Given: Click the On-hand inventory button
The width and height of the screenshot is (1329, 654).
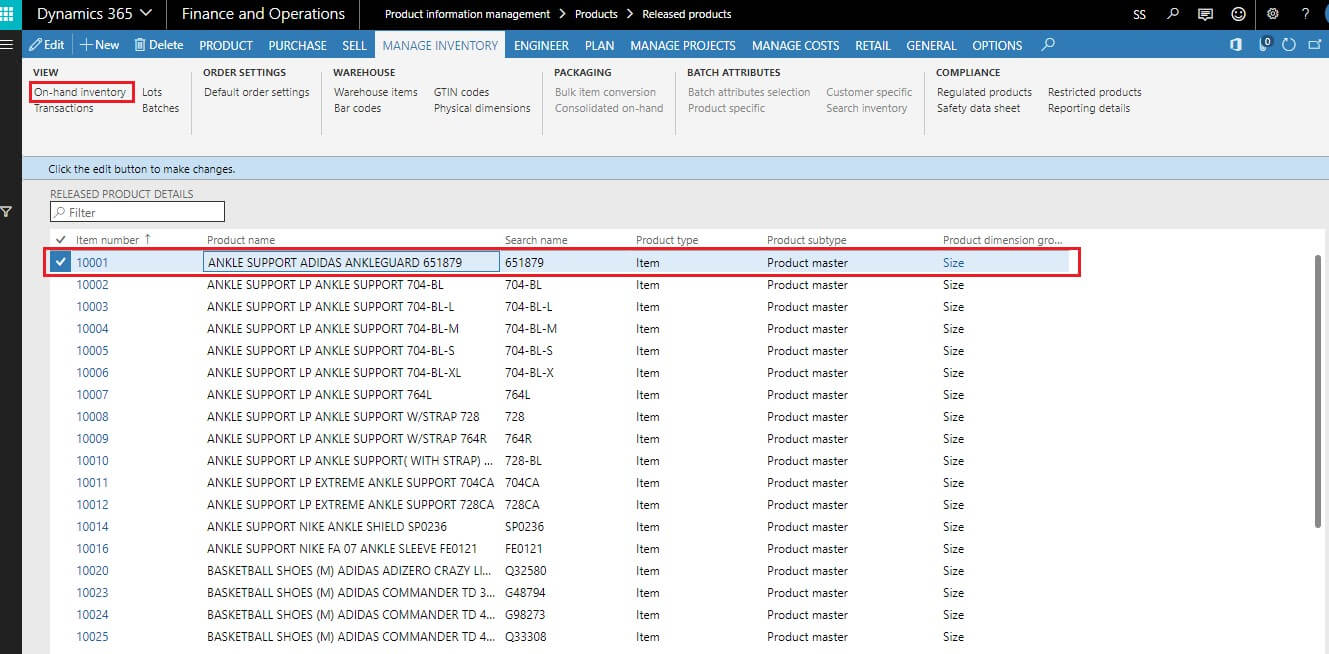Looking at the screenshot, I should click(80, 92).
